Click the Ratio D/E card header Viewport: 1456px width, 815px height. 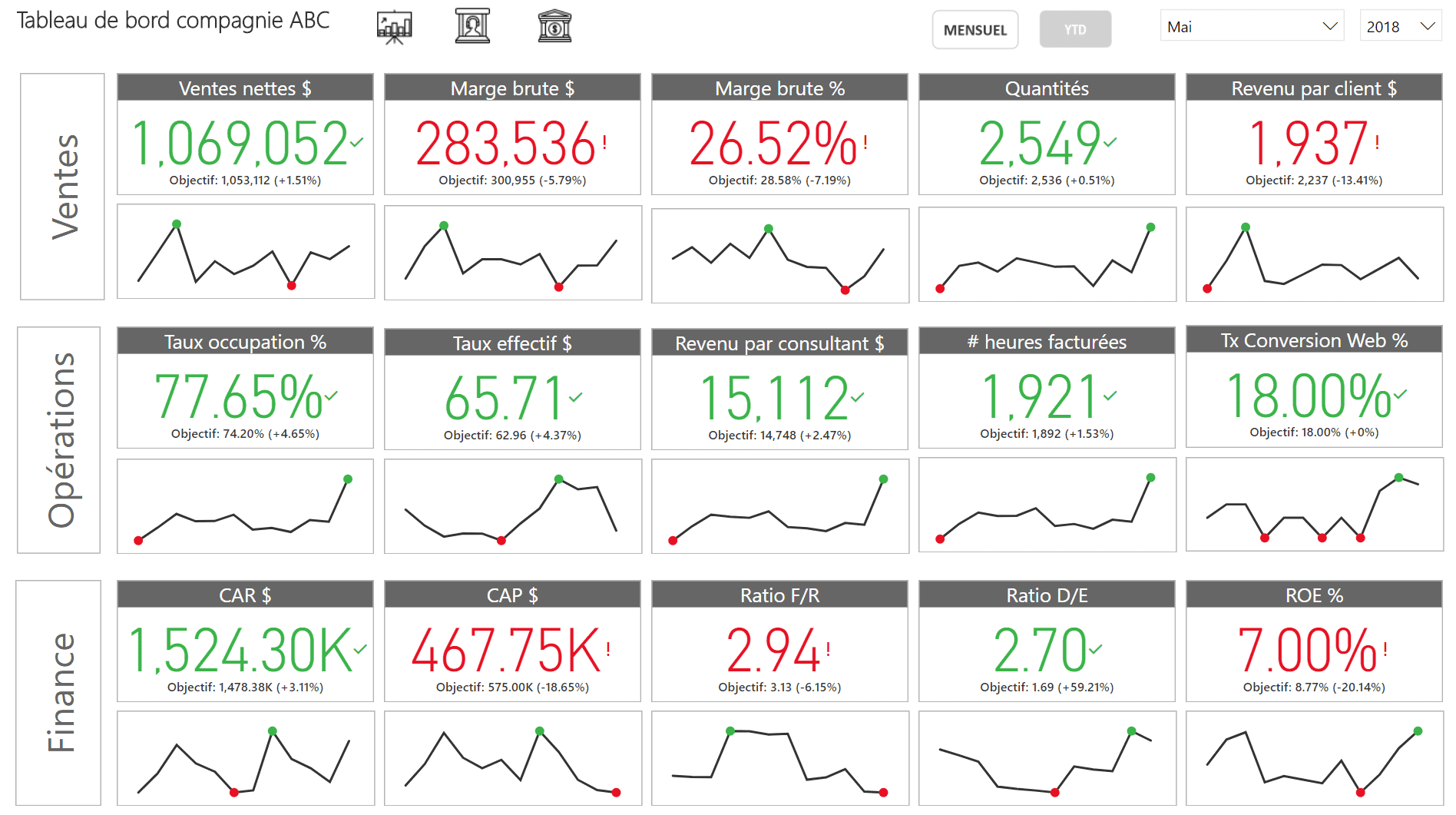[1047, 595]
